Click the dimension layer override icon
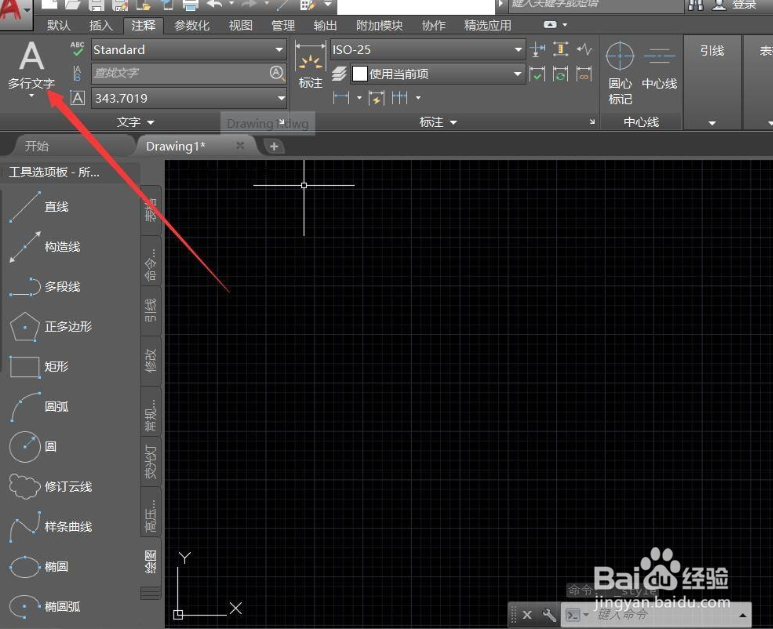 [x=339, y=74]
